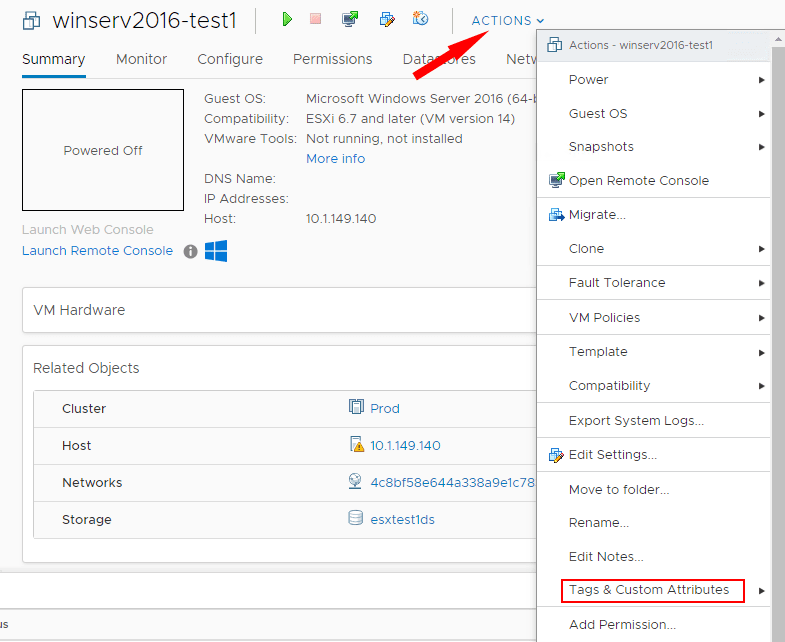Click the Launch Remote Console link
This screenshot has width=785, height=642.
(x=97, y=250)
